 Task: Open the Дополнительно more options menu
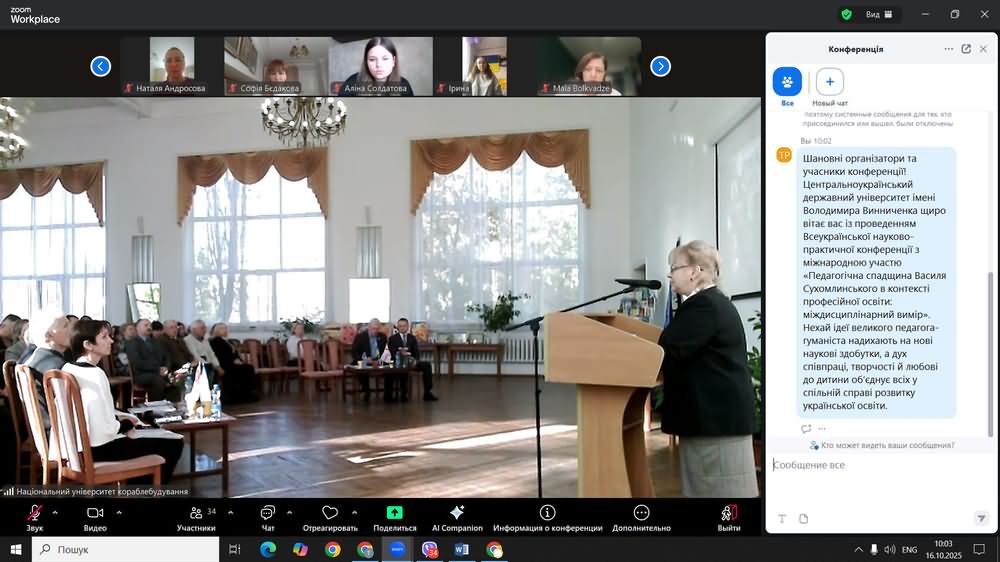tap(641, 515)
